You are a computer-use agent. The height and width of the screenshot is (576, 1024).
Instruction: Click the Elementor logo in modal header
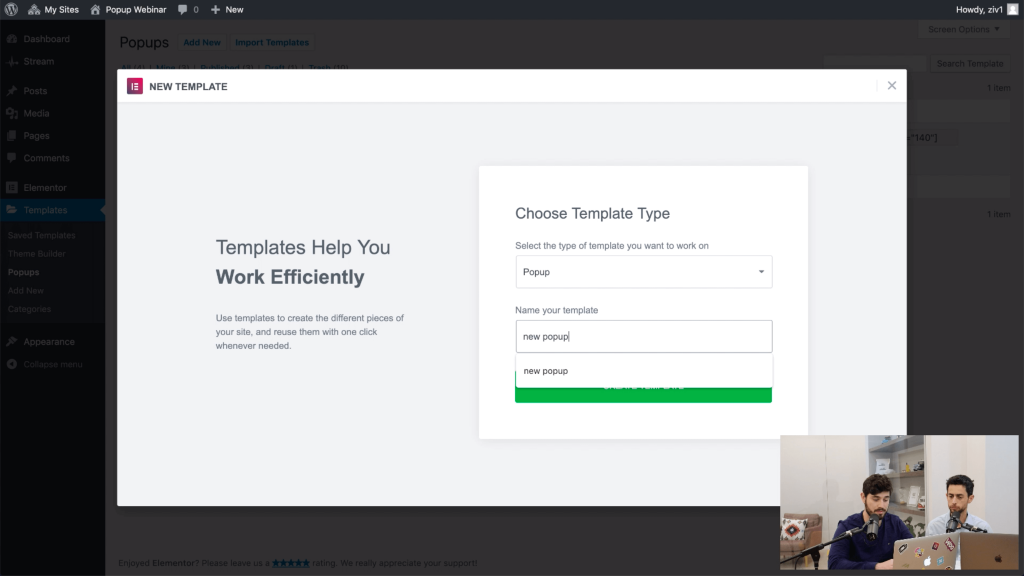(x=135, y=86)
